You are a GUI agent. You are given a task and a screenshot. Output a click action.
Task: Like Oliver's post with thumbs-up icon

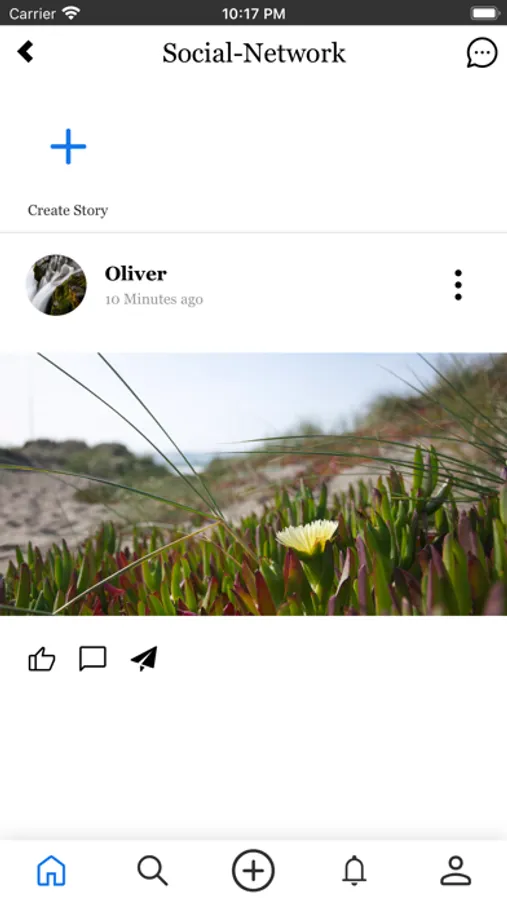point(42,659)
